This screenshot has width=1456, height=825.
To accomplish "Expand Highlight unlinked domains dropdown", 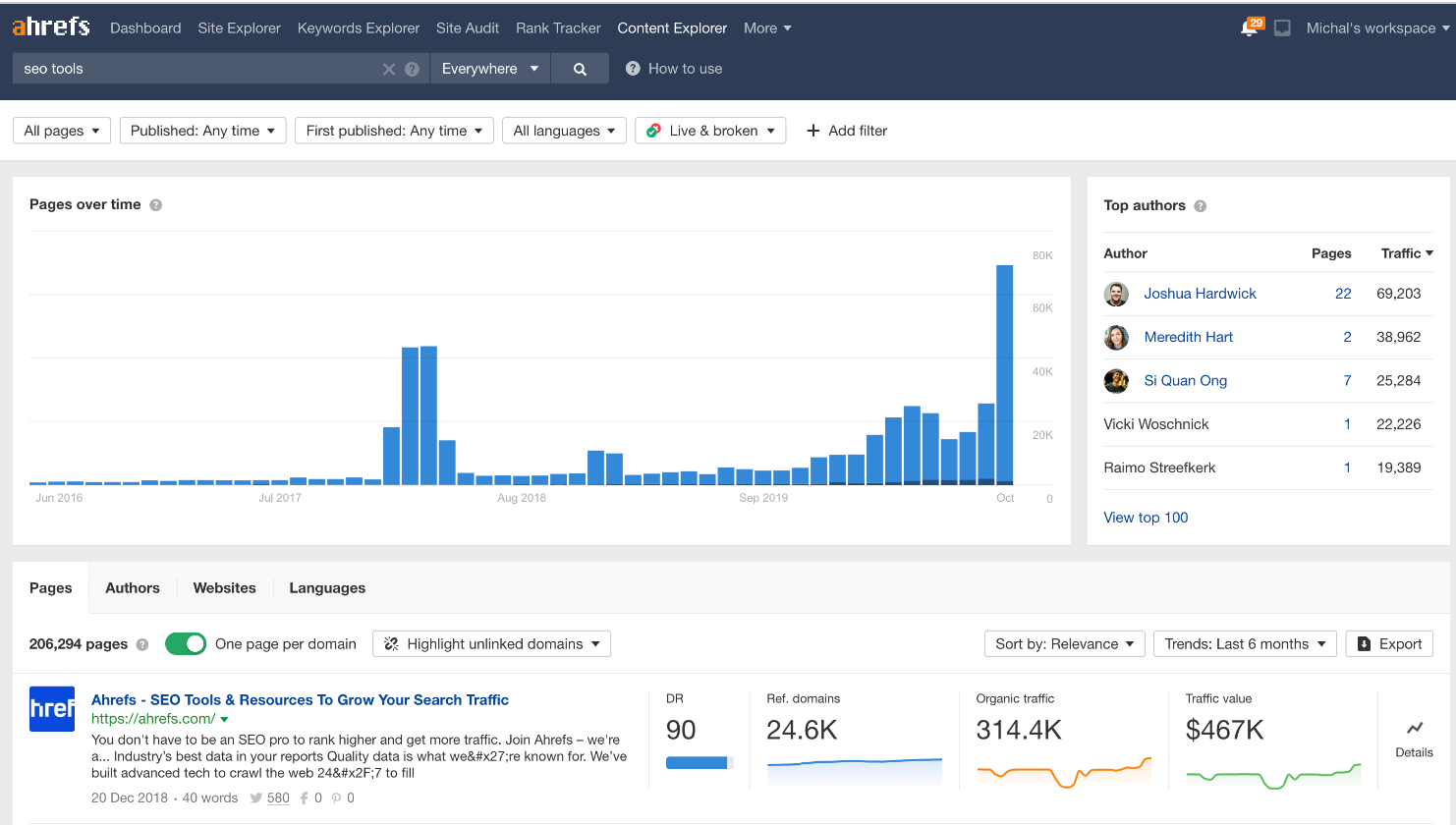I will pyautogui.click(x=491, y=644).
